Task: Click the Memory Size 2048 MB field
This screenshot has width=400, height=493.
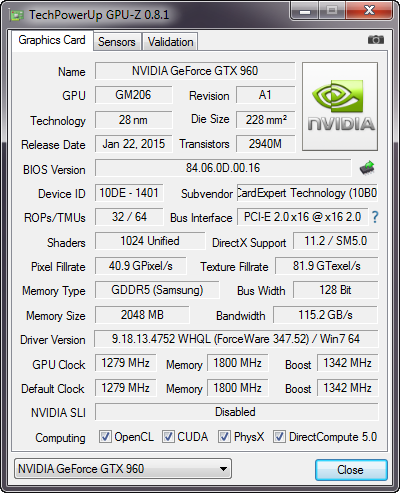Action: pos(142,315)
